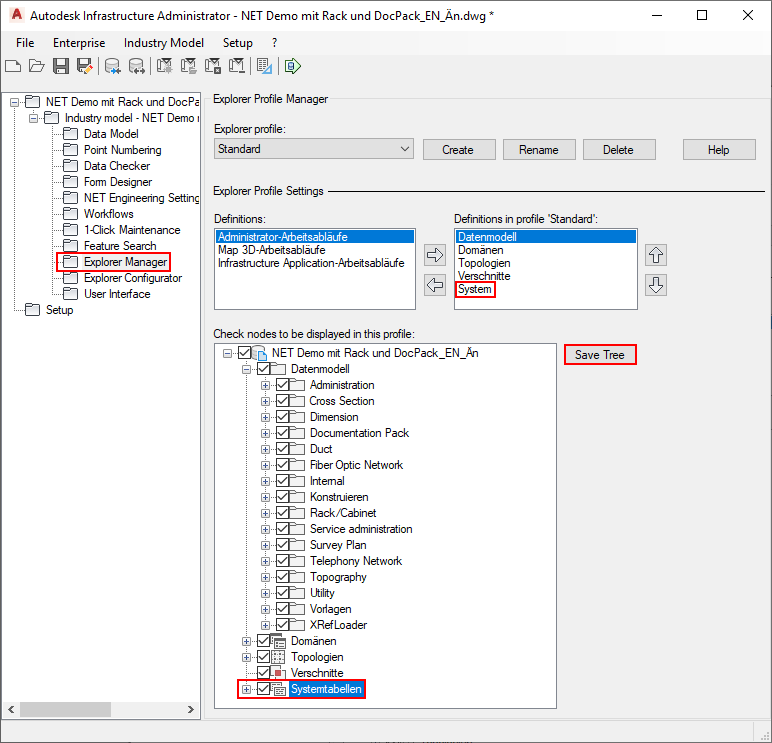Click the New file toolbar icon
The width and height of the screenshot is (772, 743).
coord(13,66)
